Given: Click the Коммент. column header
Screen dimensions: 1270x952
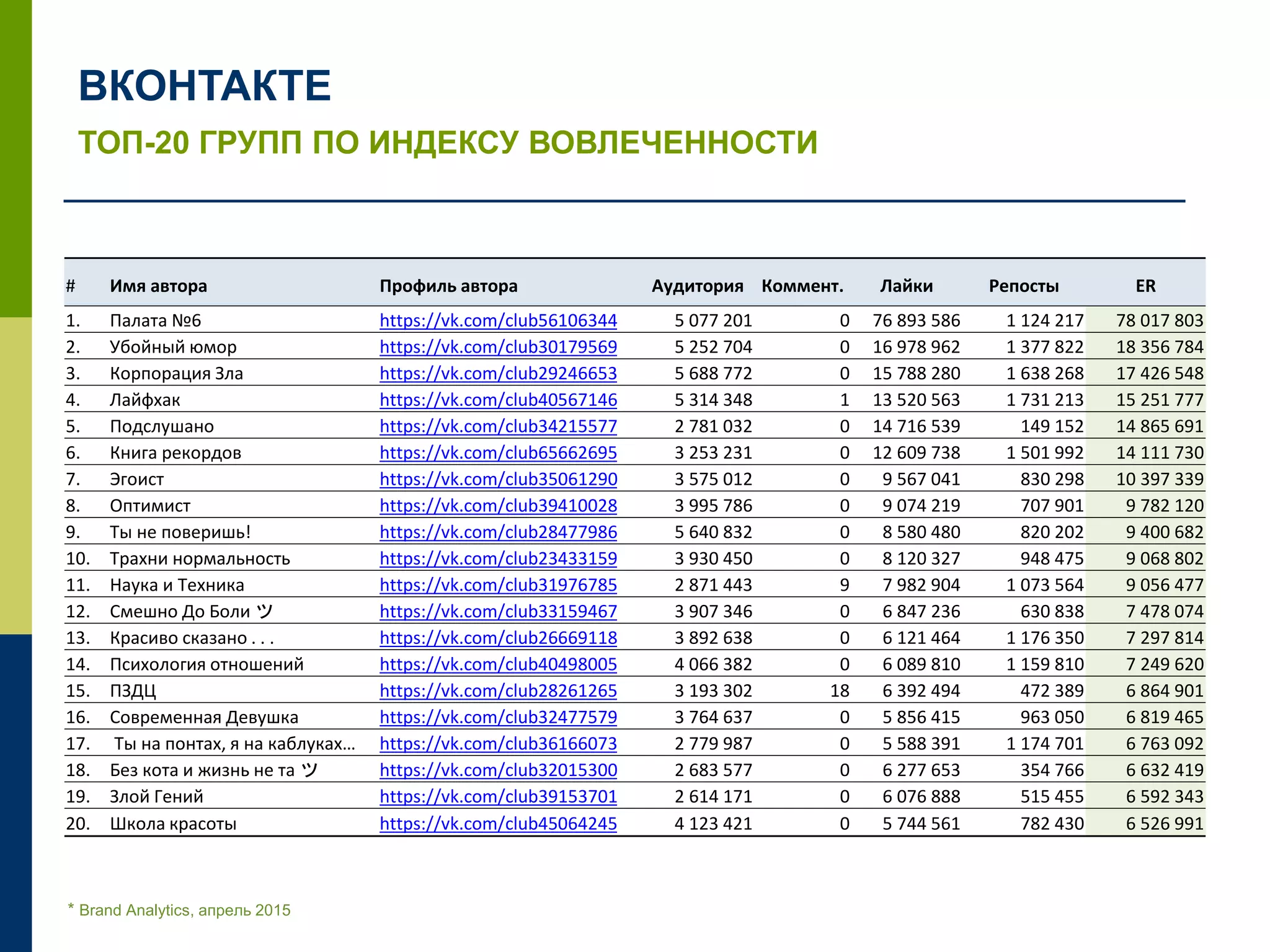Looking at the screenshot, I should tap(802, 286).
